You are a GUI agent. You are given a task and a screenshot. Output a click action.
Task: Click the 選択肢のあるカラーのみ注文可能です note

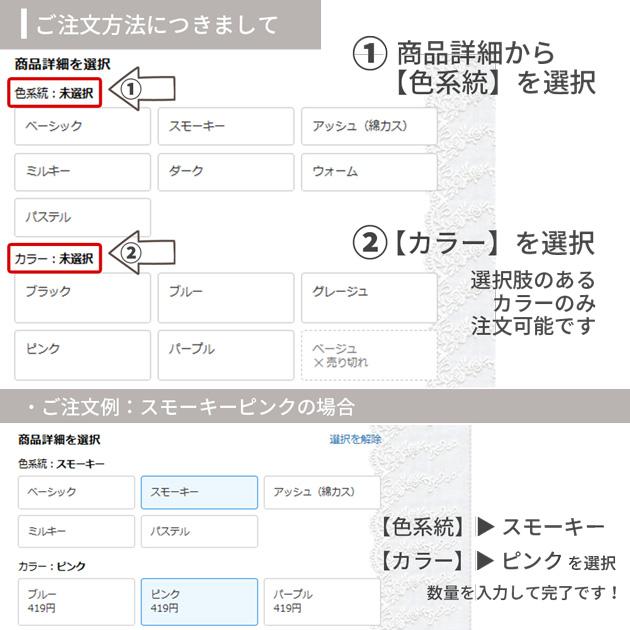pyautogui.click(x=533, y=303)
